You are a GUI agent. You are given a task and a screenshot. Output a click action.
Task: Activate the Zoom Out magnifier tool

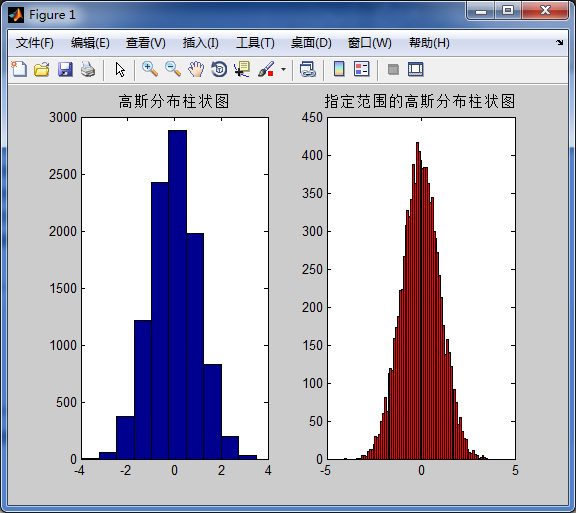(173, 69)
